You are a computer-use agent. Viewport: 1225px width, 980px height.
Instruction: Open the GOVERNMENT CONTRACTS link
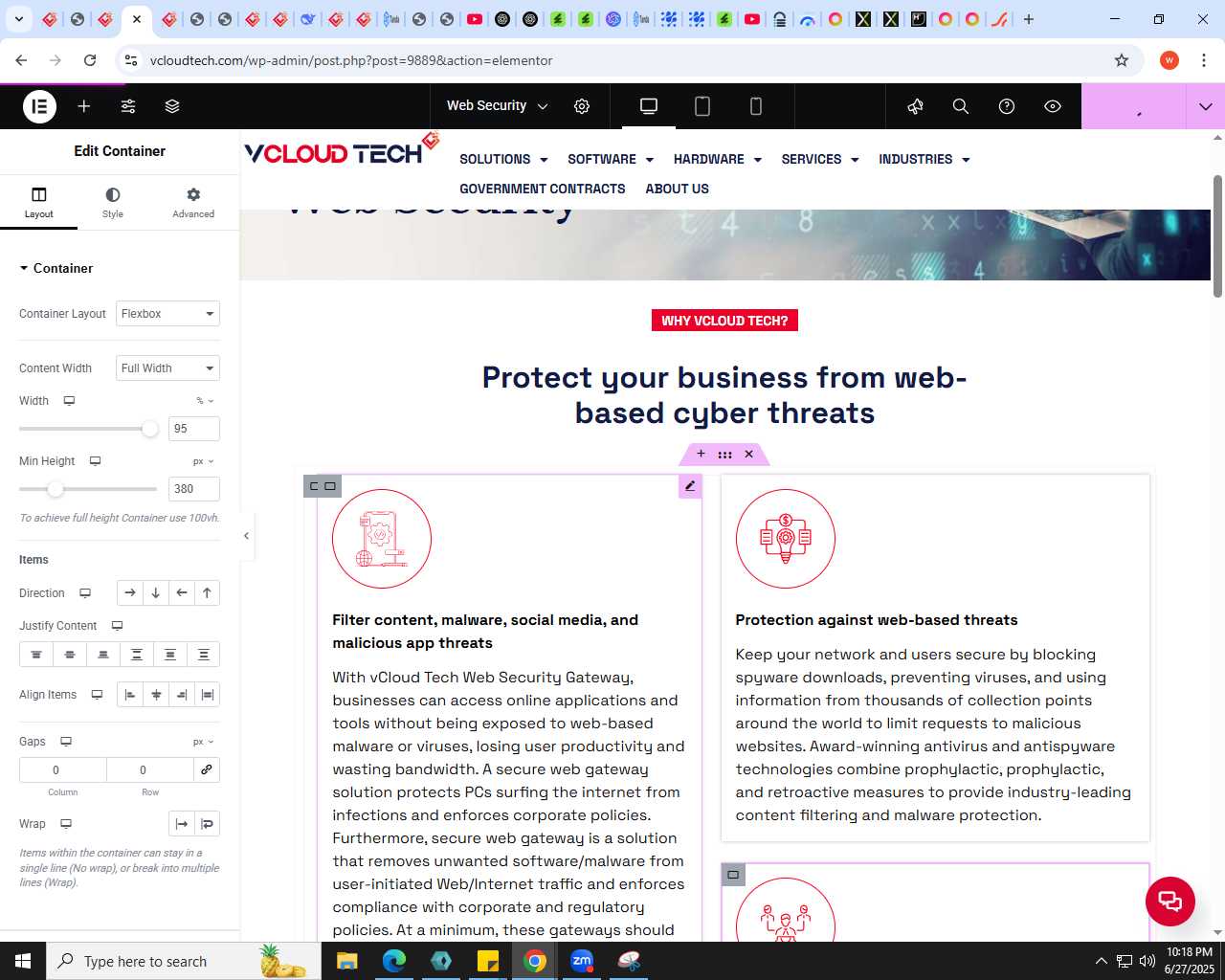point(543,189)
